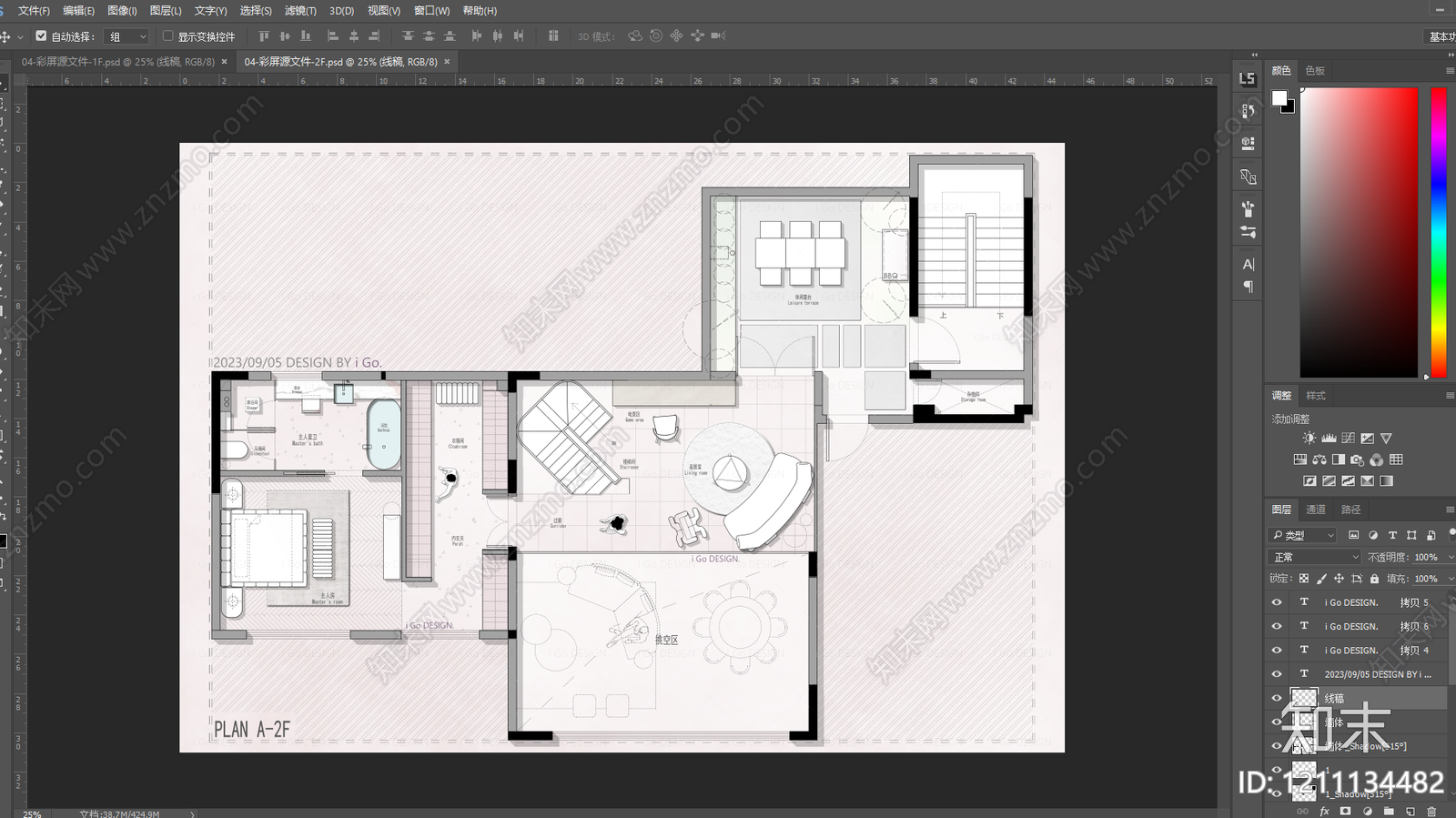This screenshot has width=1456, height=818.
Task: Click the foreground color swatch in Color panel
Action: [1279, 97]
